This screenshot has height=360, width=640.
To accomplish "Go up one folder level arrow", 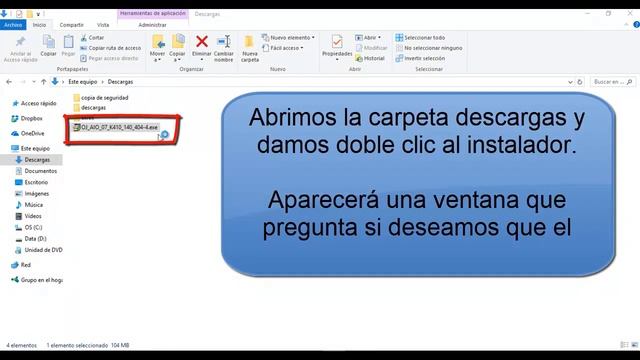I will tap(43, 82).
